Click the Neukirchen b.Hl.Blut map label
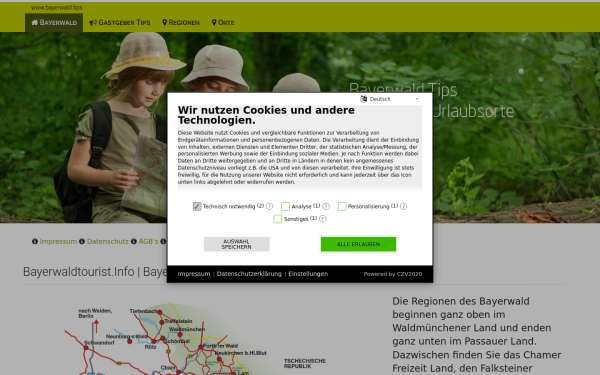Viewport: 600px width, 375px height. tap(240, 353)
